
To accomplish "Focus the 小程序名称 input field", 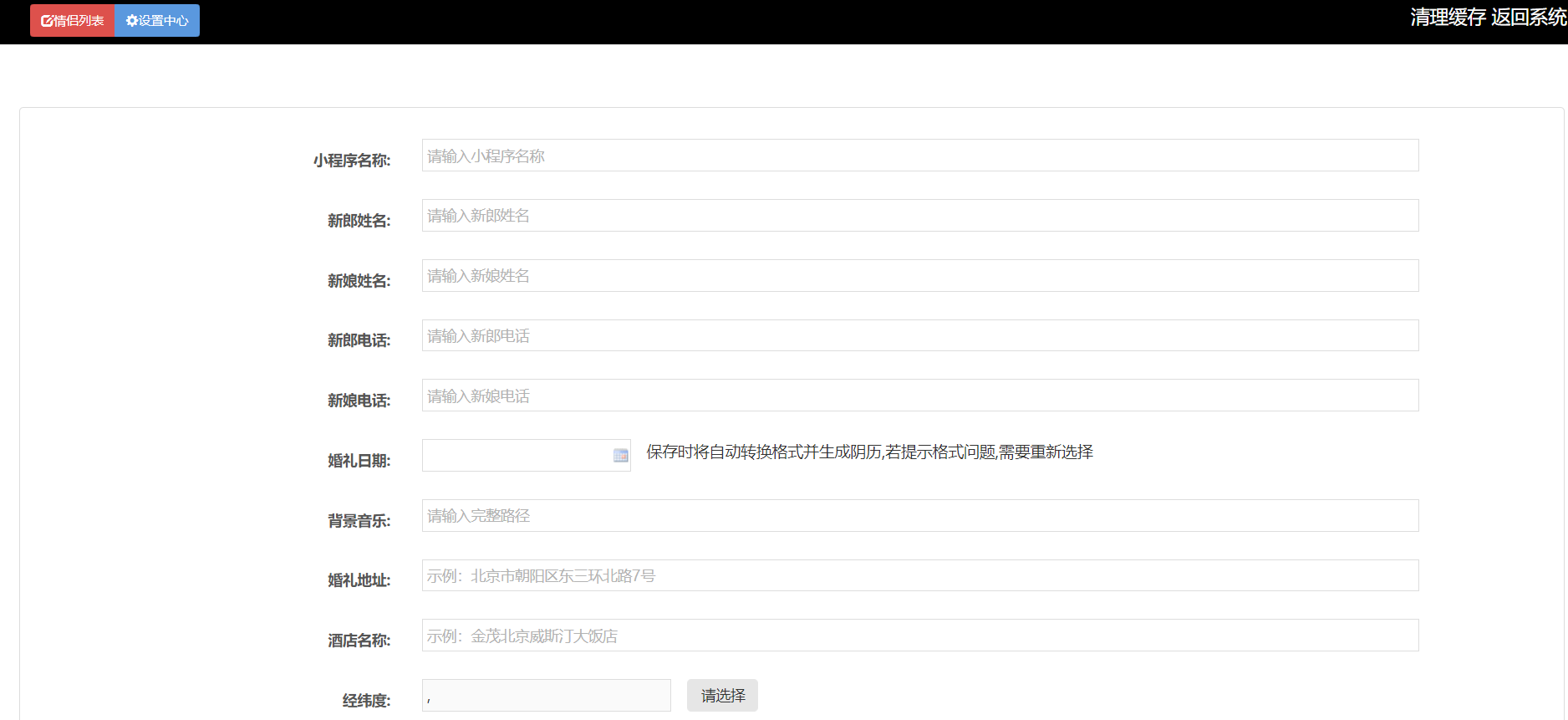I will click(x=920, y=156).
